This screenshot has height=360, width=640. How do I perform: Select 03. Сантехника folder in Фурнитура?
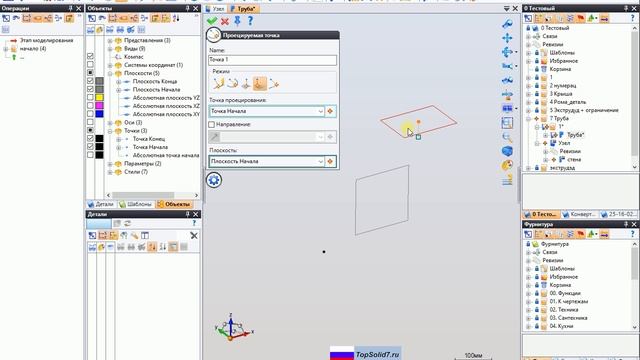point(568,318)
